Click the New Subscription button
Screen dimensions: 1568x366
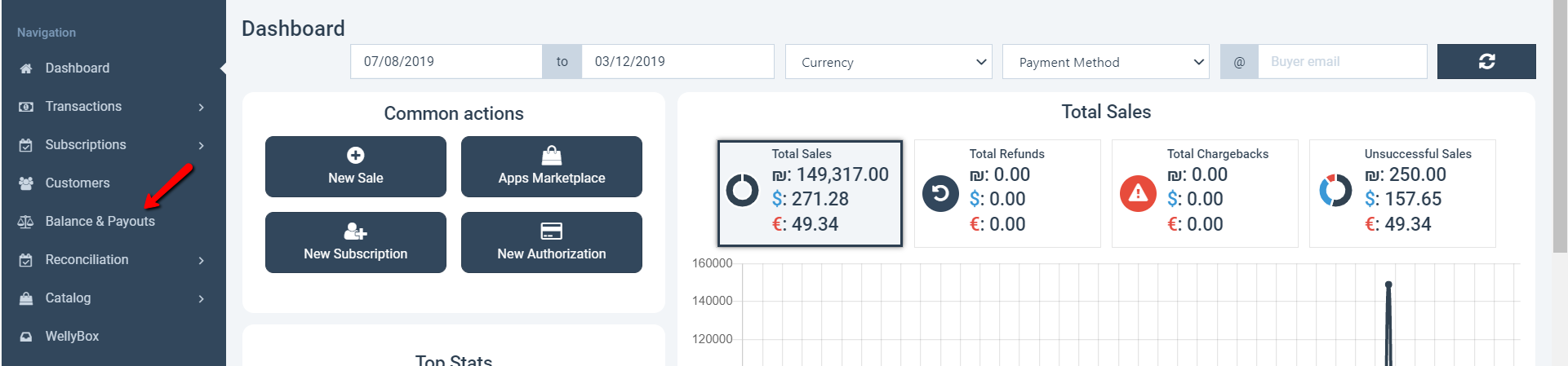tap(356, 242)
